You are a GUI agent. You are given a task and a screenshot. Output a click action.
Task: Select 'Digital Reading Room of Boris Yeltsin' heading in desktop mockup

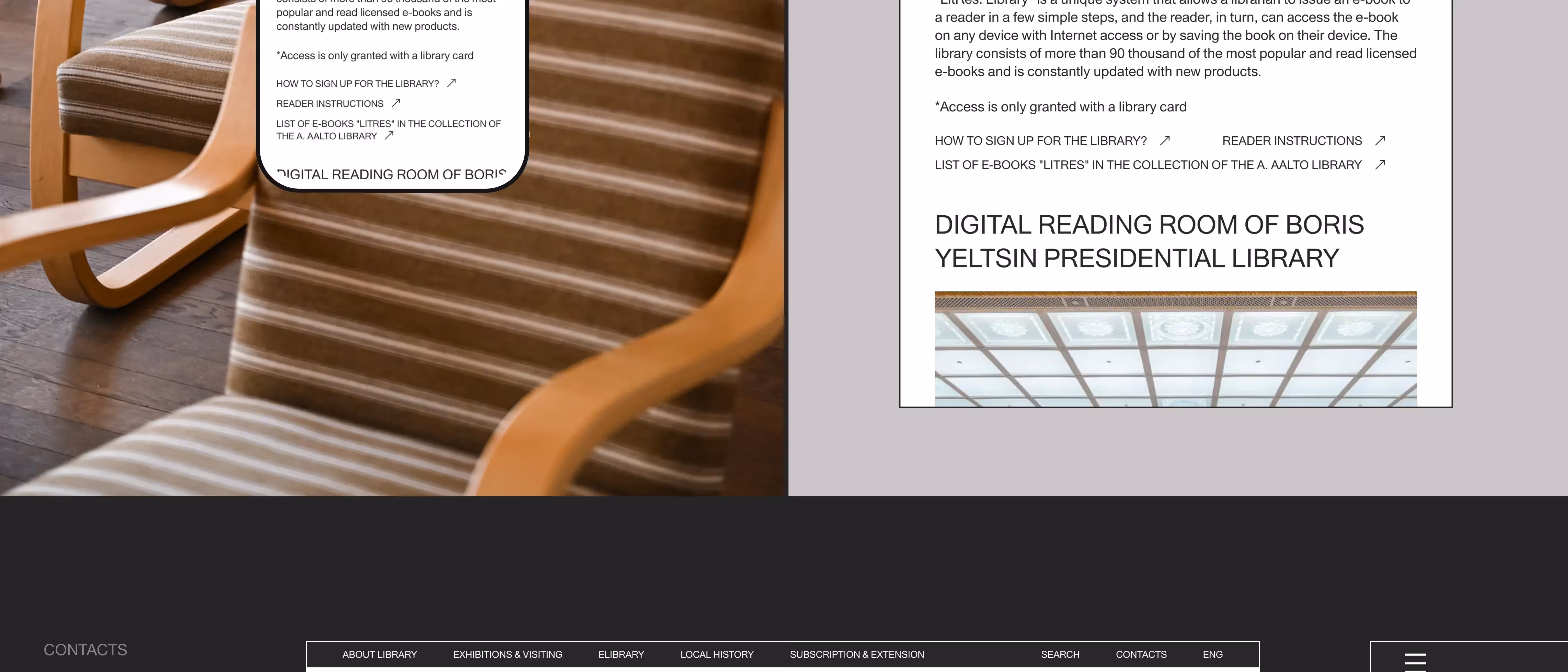(1149, 242)
